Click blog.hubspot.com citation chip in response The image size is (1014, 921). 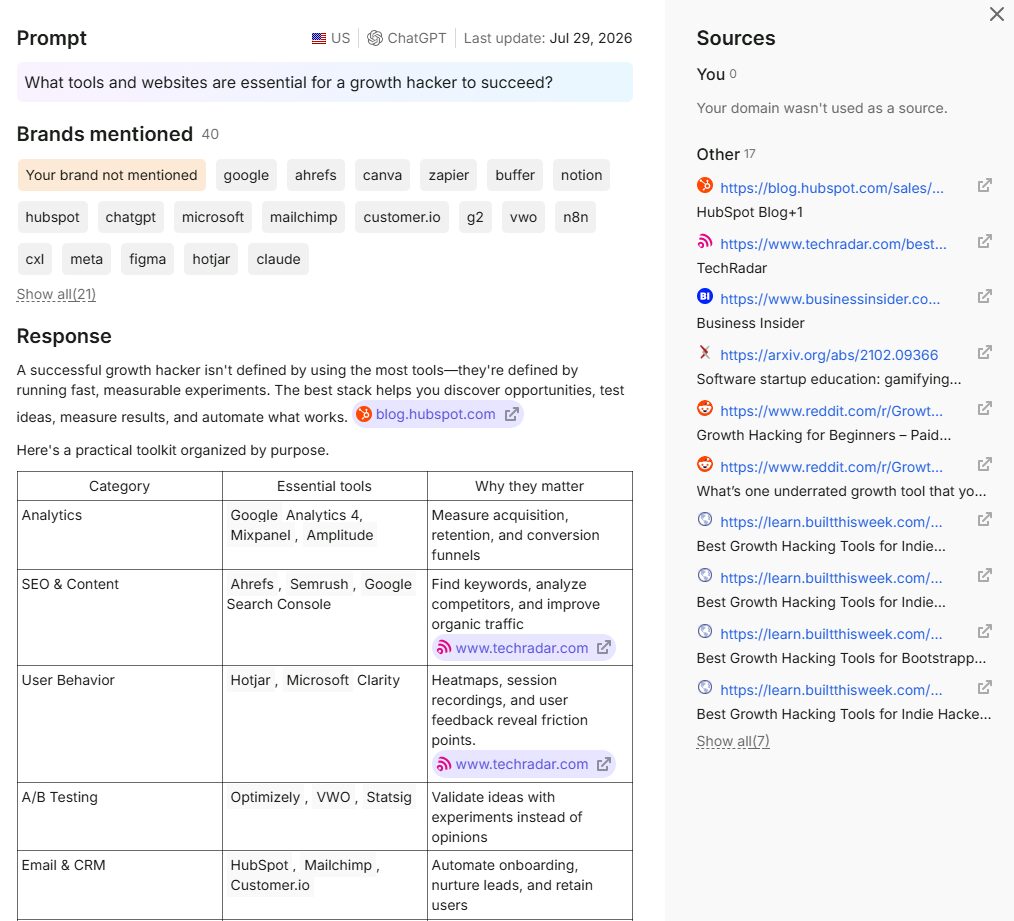[438, 415]
